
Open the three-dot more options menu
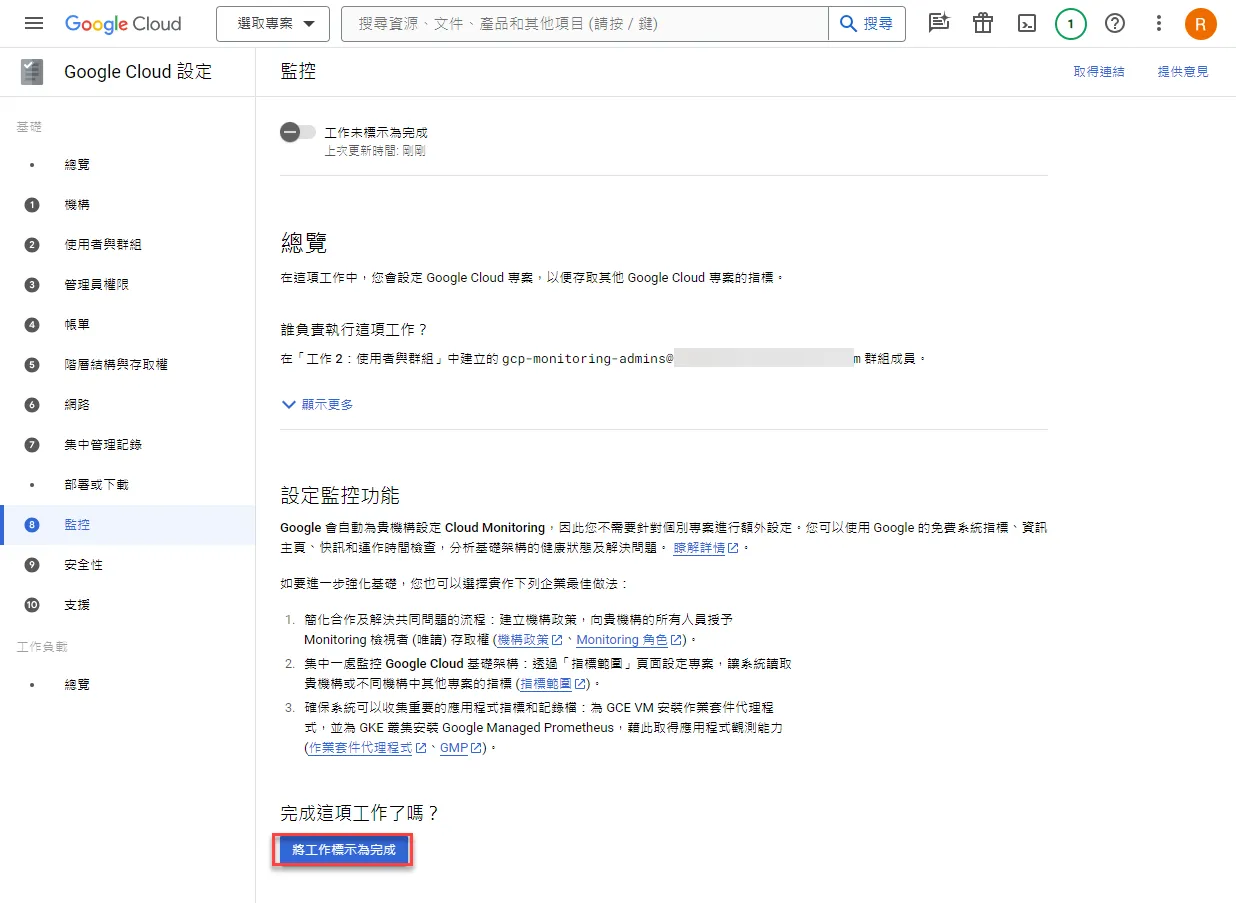click(1159, 24)
